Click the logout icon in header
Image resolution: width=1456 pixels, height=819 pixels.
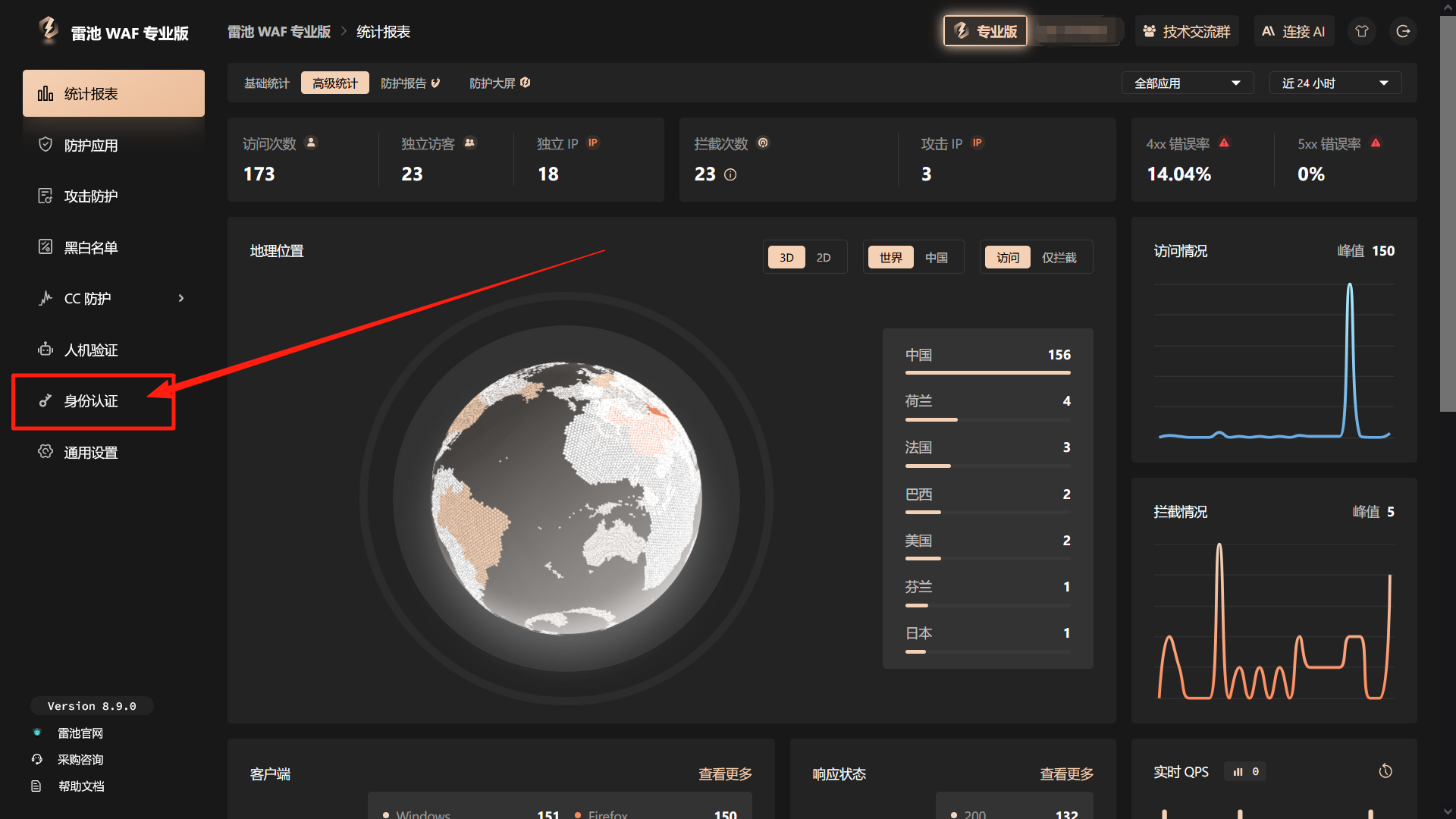point(1404,31)
